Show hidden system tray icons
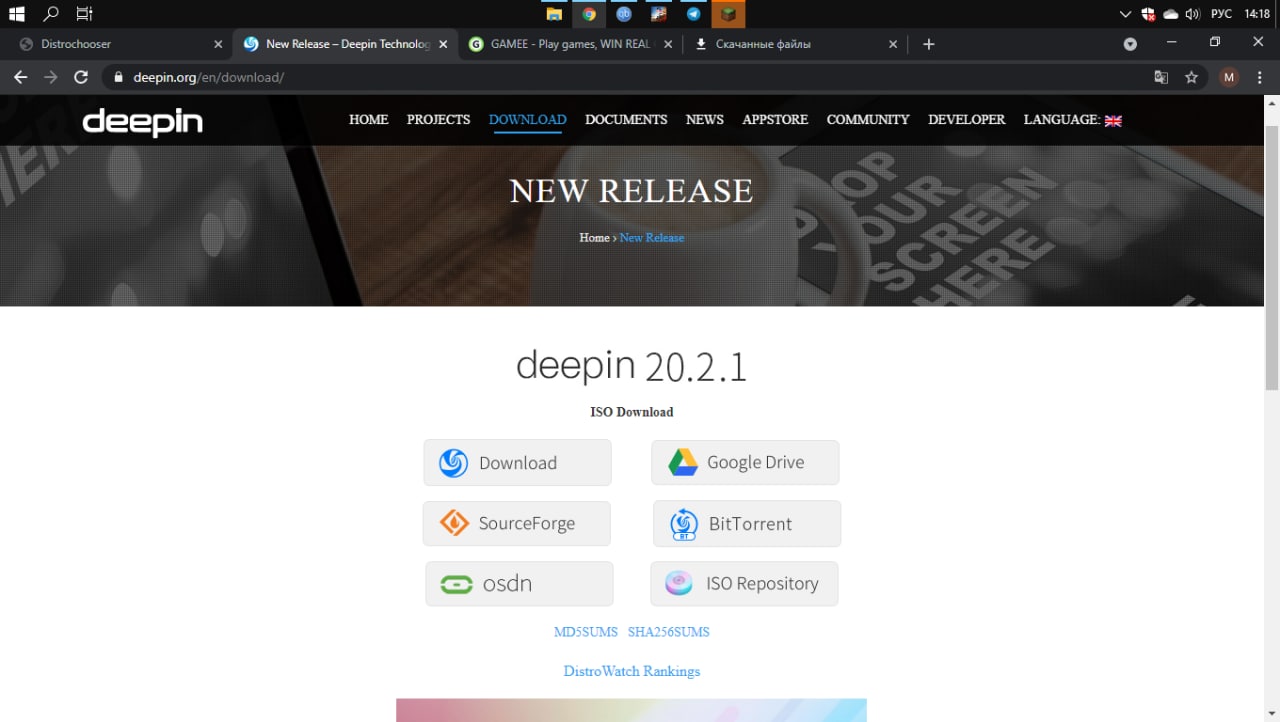Image resolution: width=1280 pixels, height=722 pixels. tap(1126, 14)
